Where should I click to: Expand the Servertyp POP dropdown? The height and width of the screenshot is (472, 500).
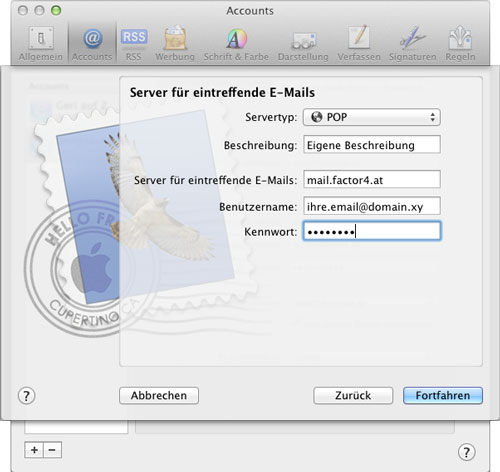tap(372, 117)
